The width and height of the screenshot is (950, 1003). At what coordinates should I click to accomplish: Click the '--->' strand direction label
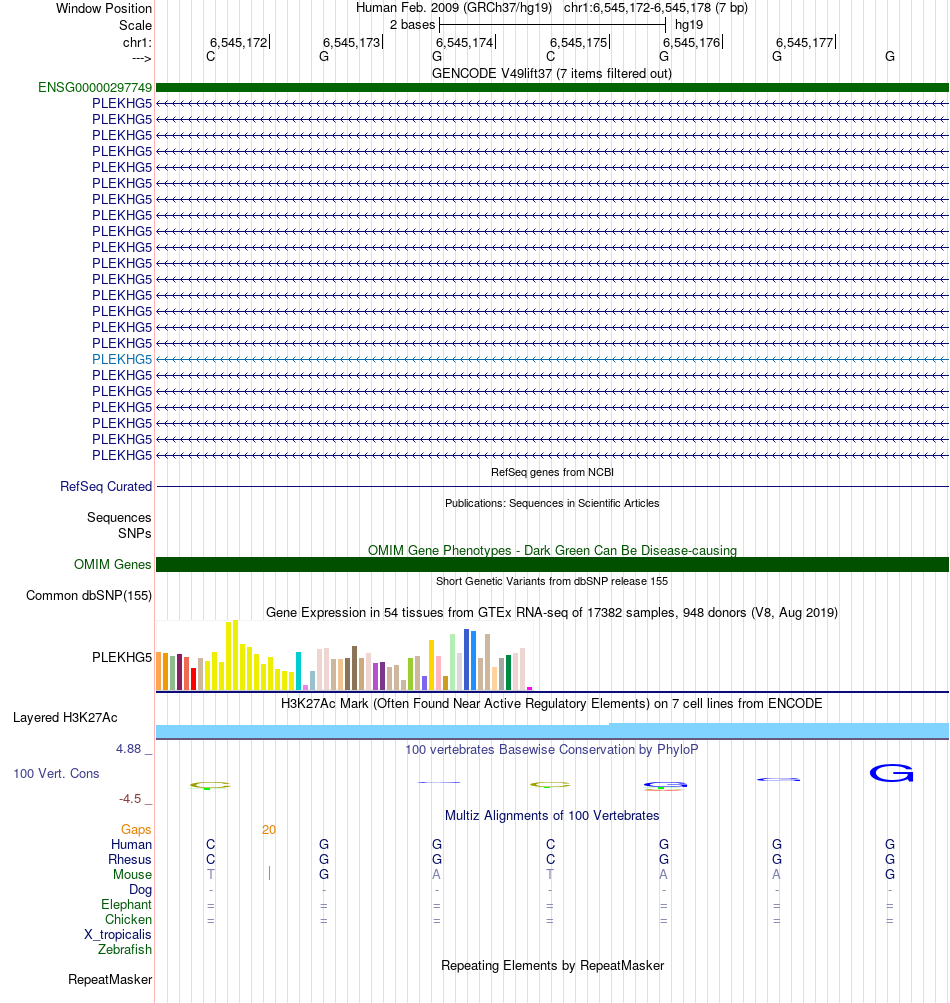pyautogui.click(x=141, y=58)
